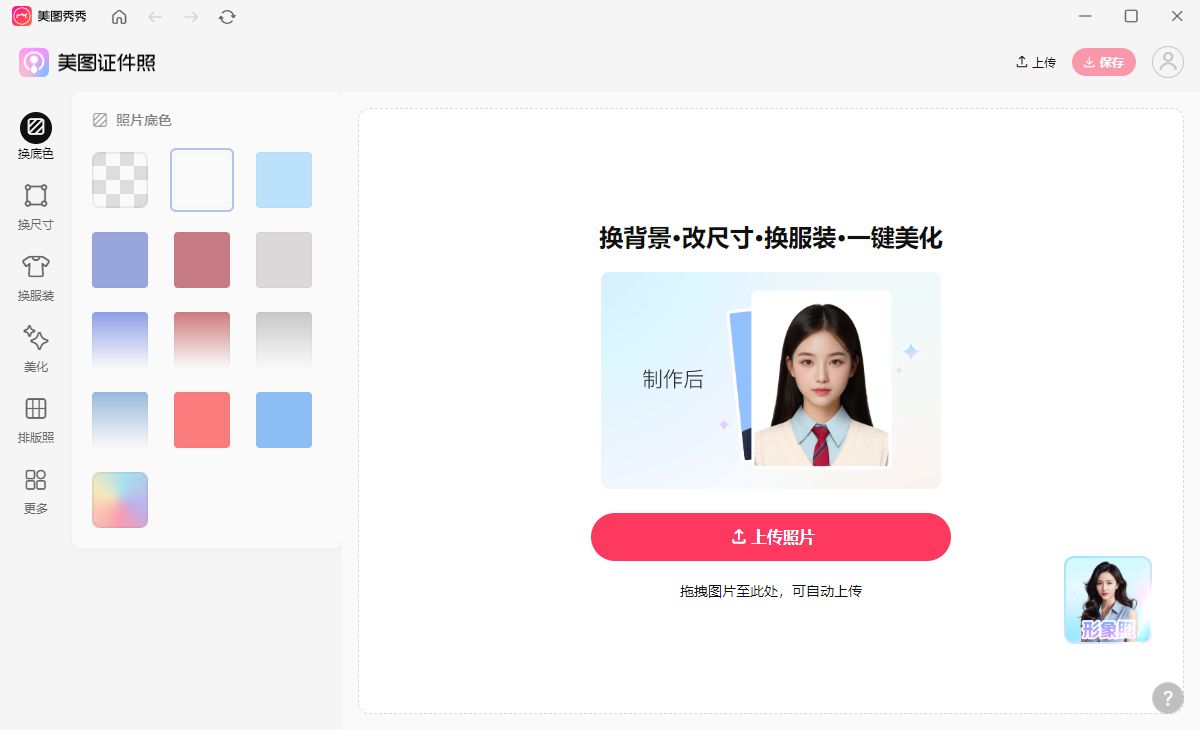Click the pink 保存 save button
The height and width of the screenshot is (730, 1200).
pos(1104,62)
